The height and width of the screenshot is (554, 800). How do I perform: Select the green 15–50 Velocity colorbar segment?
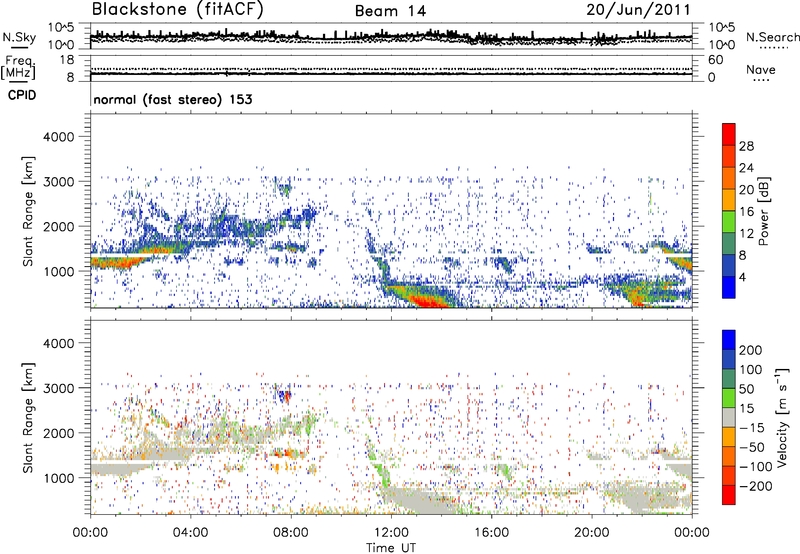click(x=729, y=398)
